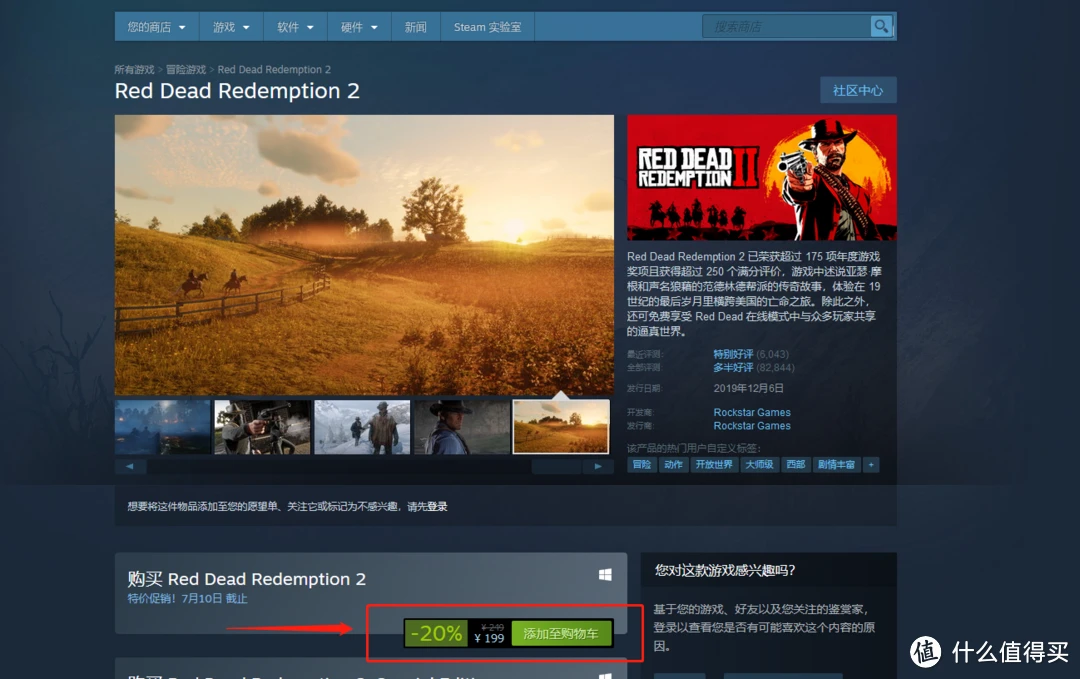Click 添加至购物车 button
The height and width of the screenshot is (679, 1080).
(x=561, y=634)
